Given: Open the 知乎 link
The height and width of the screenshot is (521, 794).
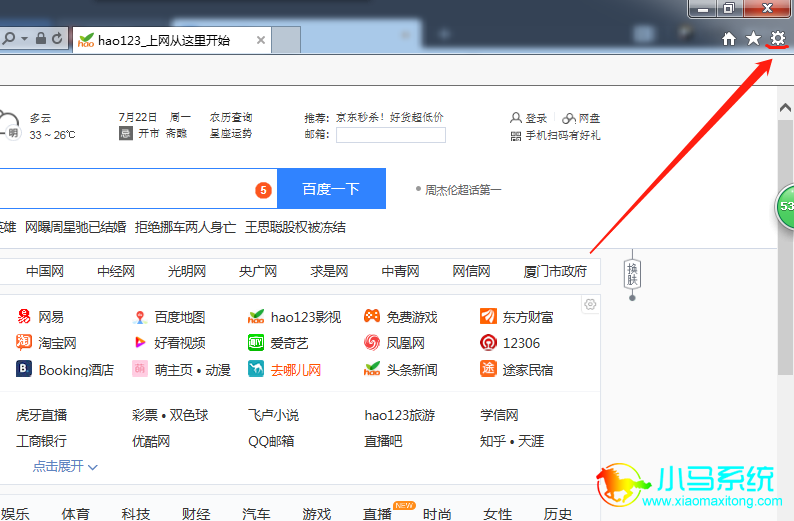Looking at the screenshot, I should 492,441.
